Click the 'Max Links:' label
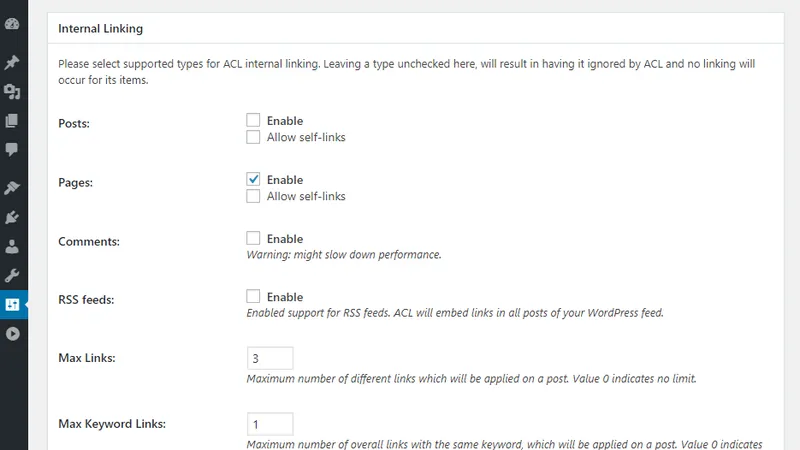Screen dimensions: 800x450 click(x=87, y=358)
